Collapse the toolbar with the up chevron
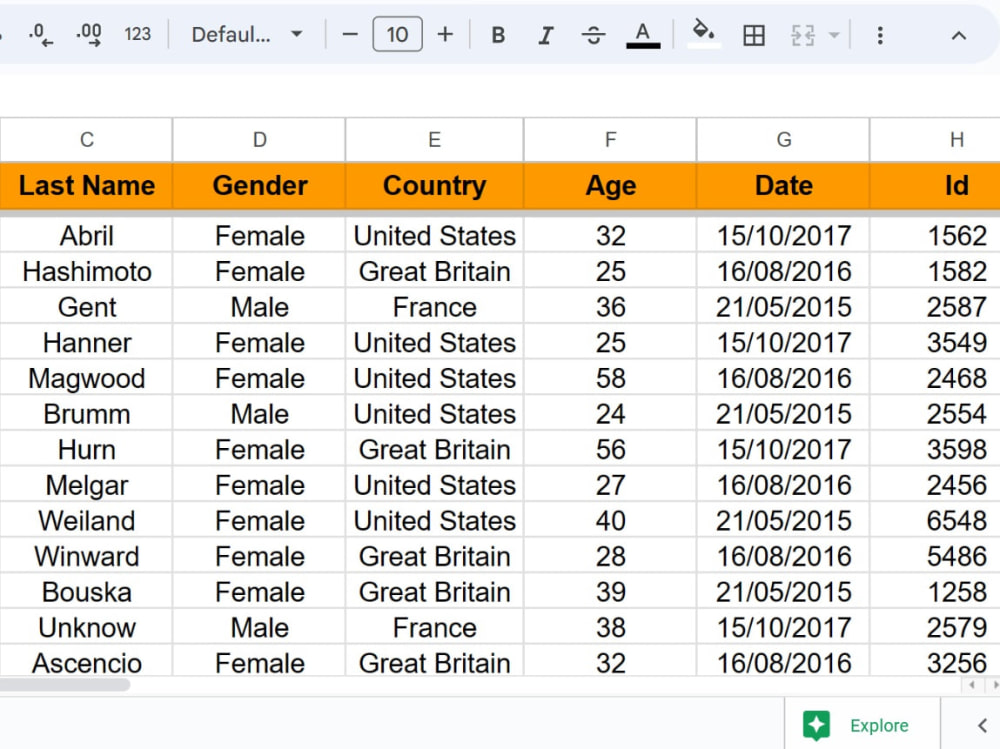Screen dimensions: 1000x749 (959, 36)
